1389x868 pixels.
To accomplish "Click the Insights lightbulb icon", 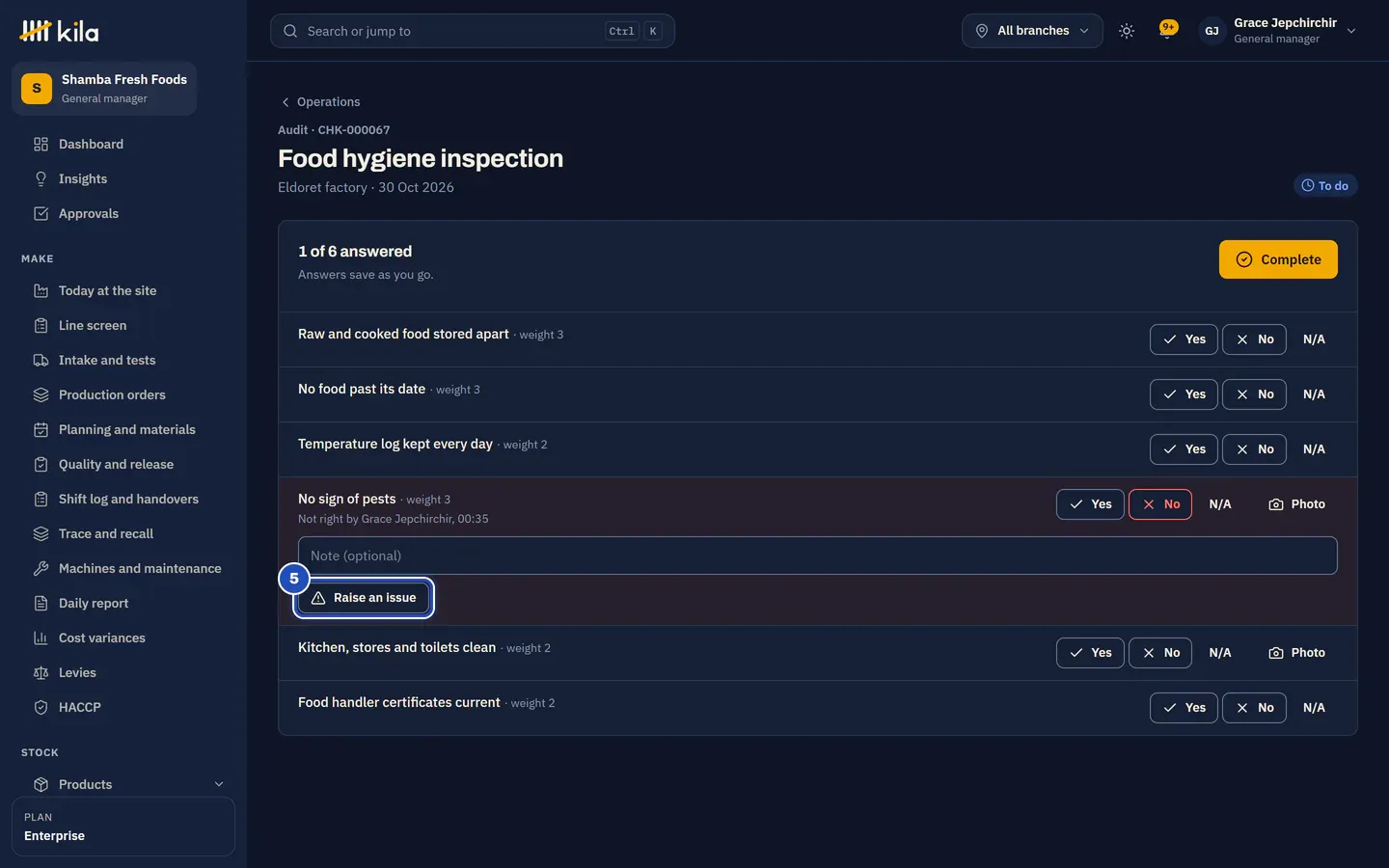I will coord(41,178).
